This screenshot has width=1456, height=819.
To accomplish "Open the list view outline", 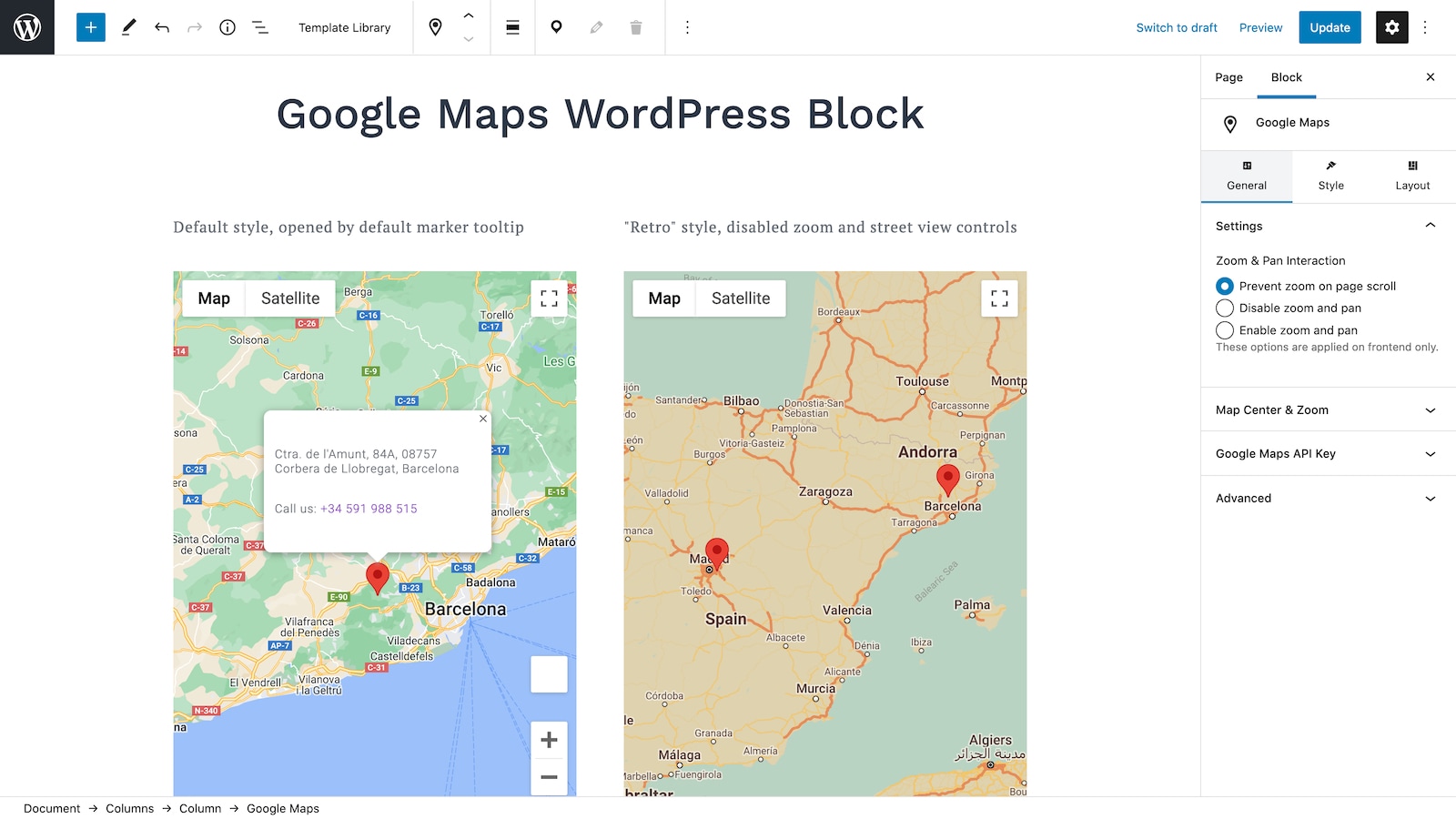I will point(260,27).
